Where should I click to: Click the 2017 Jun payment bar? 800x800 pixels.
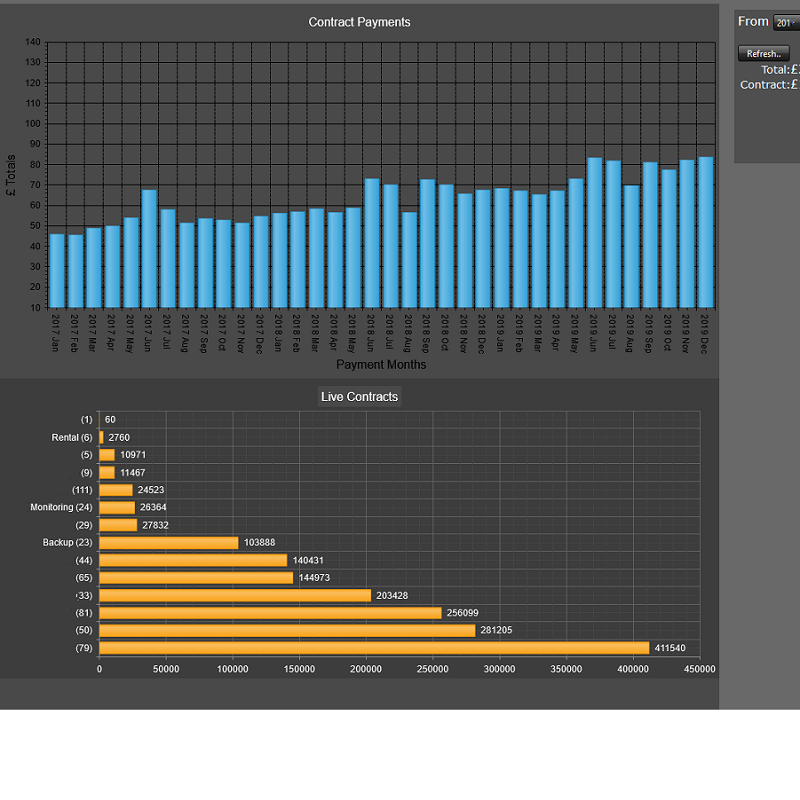(149, 248)
